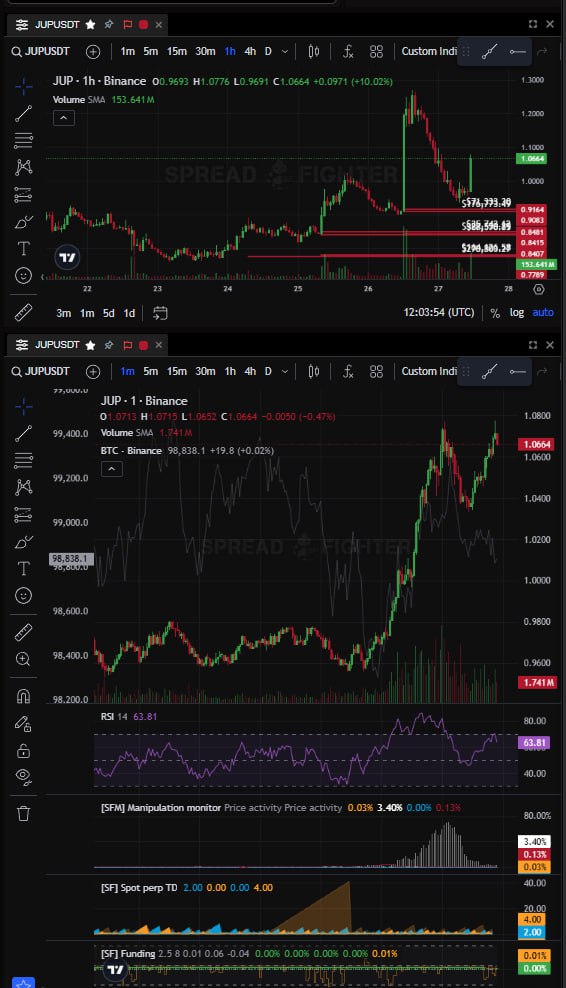This screenshot has width=566, height=988.
Task: Open symbol search JUPUSDT in lower chart toolbar
Action: (x=40, y=372)
